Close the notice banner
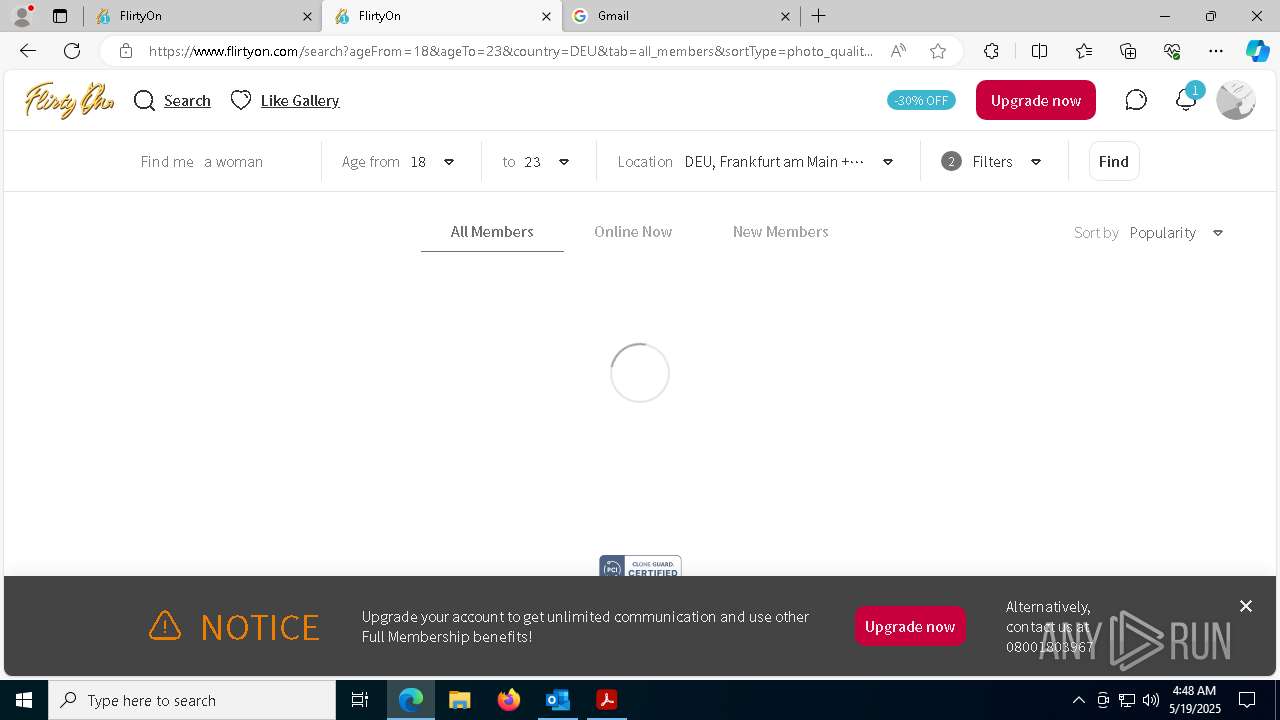Viewport: 1280px width, 720px height. click(1246, 606)
